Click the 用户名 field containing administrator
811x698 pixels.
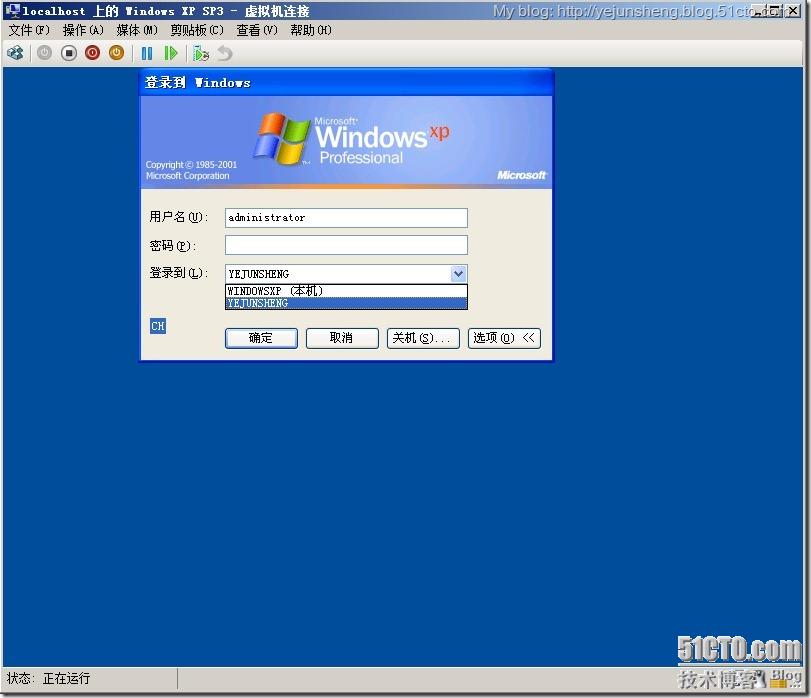point(346,218)
